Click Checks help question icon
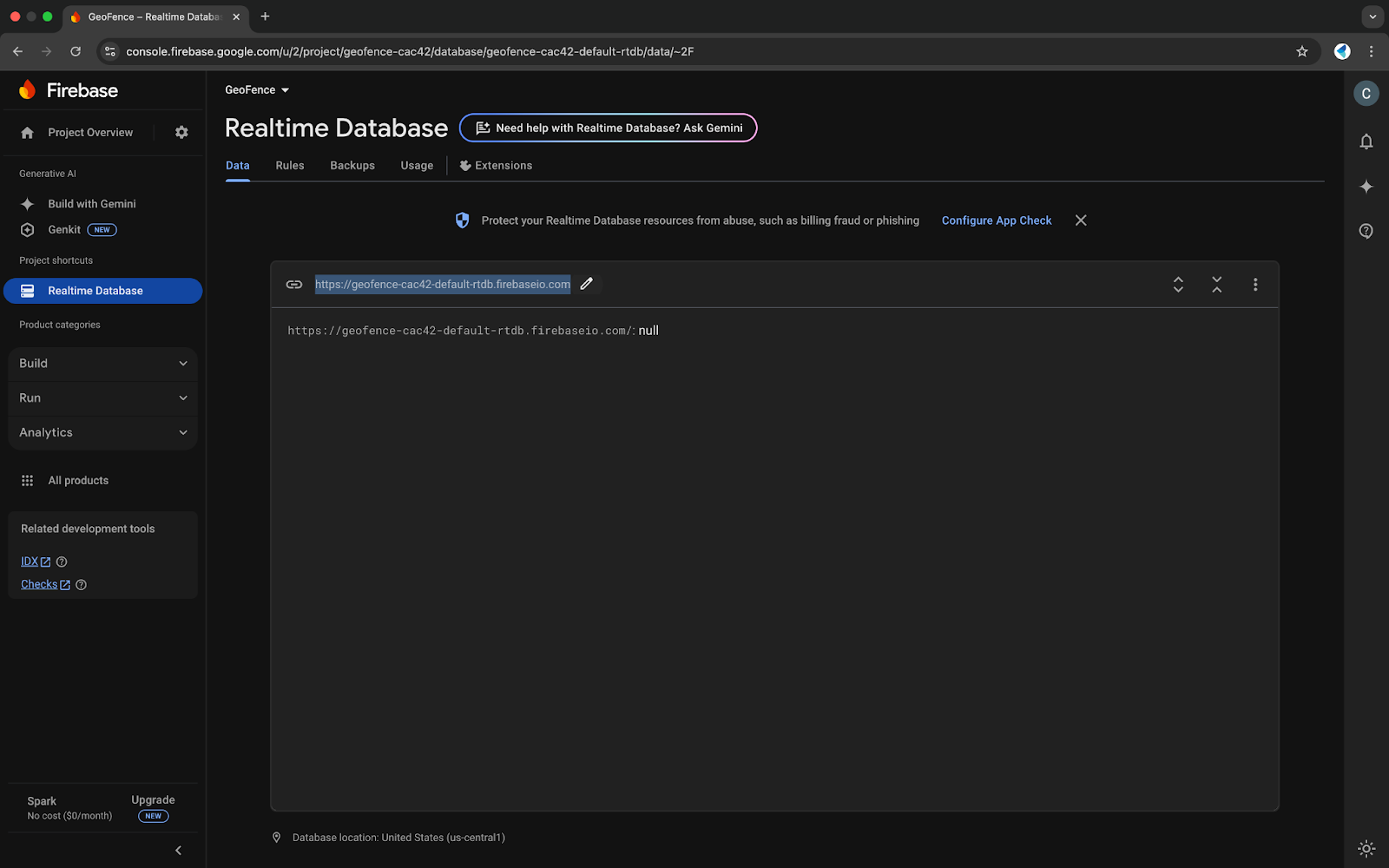 [x=81, y=585]
